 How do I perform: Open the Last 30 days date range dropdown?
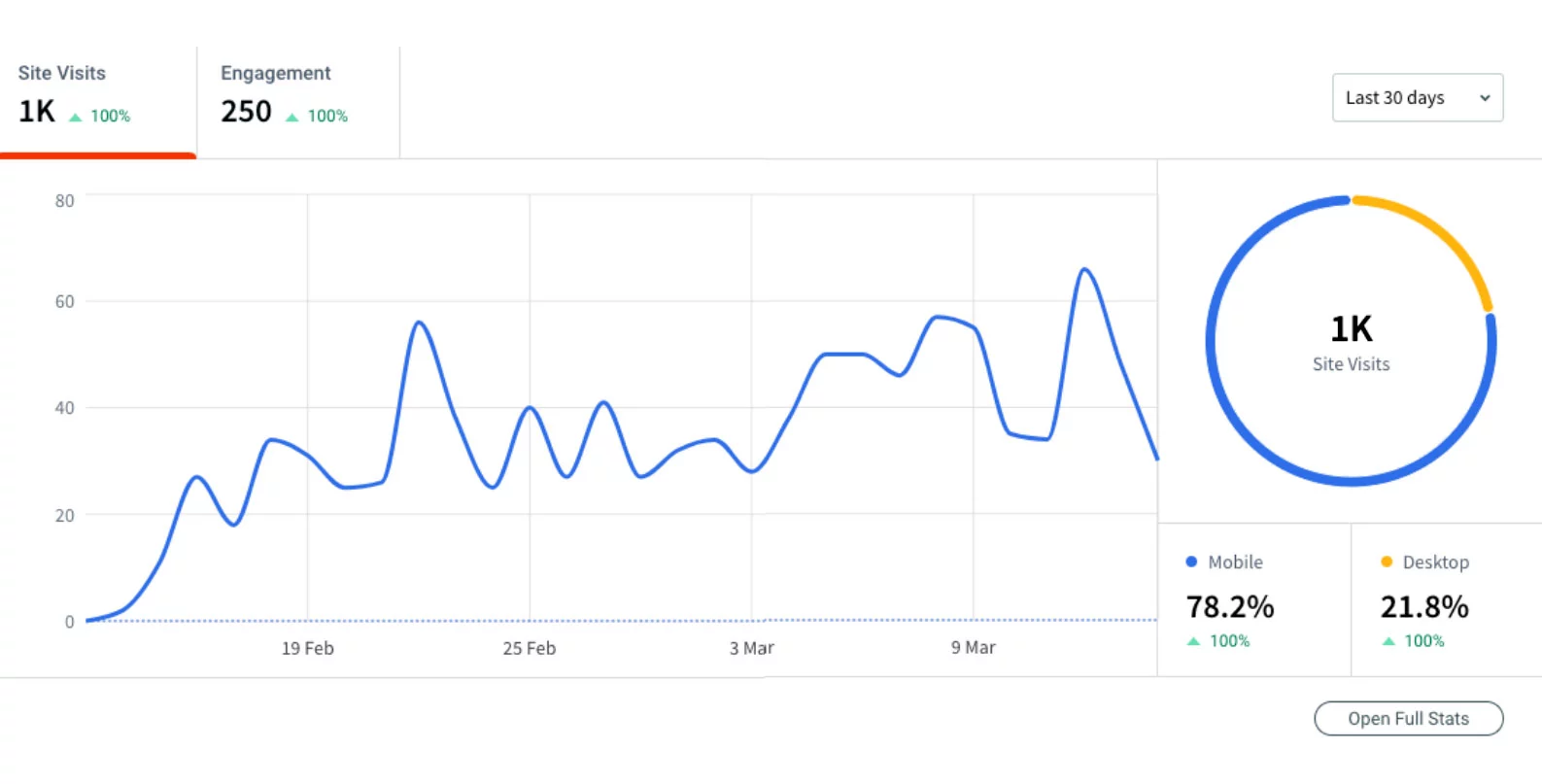tap(1417, 98)
